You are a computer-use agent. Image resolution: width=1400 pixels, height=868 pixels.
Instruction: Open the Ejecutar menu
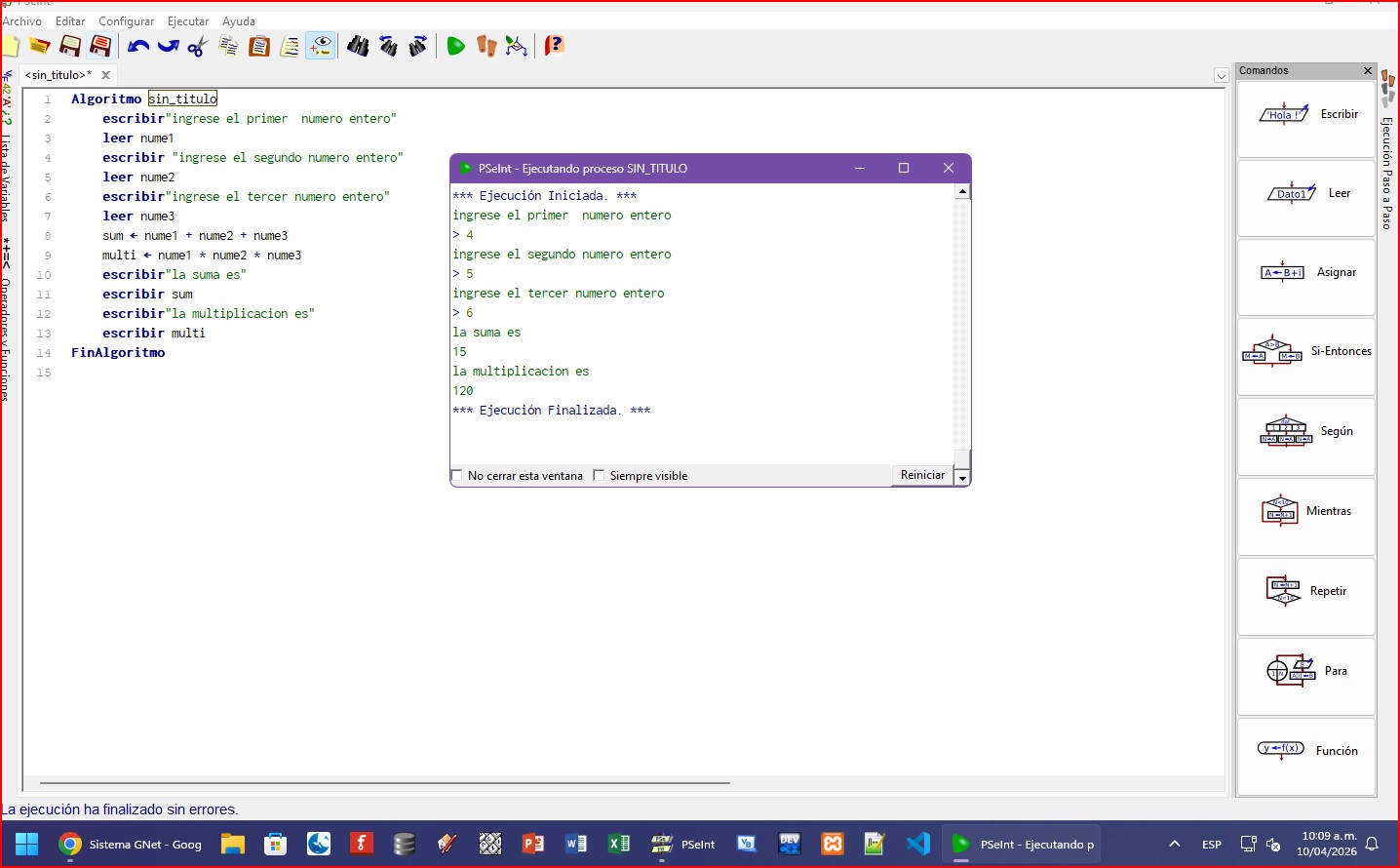pyautogui.click(x=188, y=21)
